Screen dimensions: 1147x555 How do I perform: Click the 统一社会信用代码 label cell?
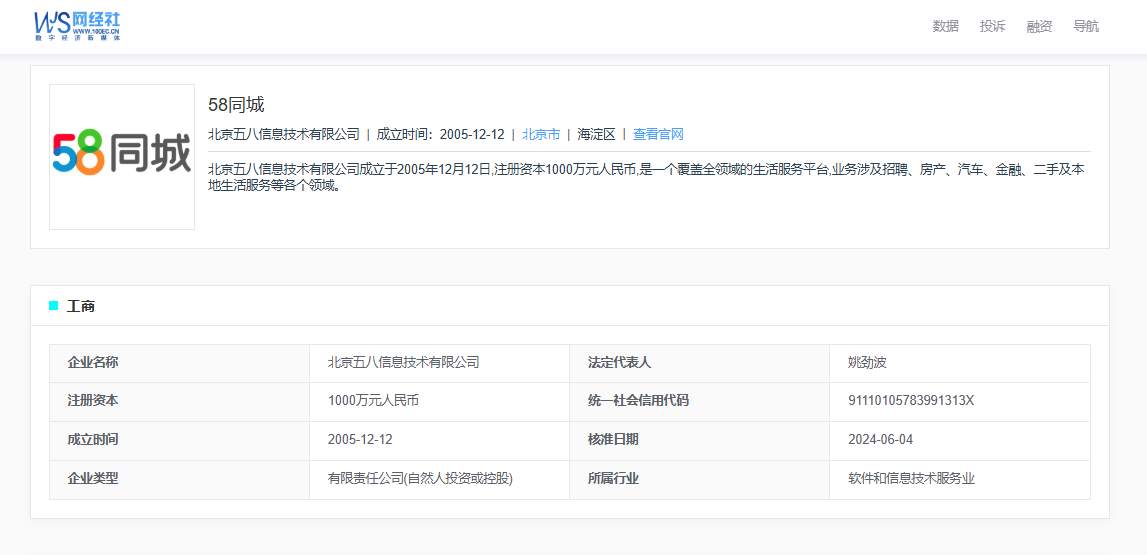699,402
